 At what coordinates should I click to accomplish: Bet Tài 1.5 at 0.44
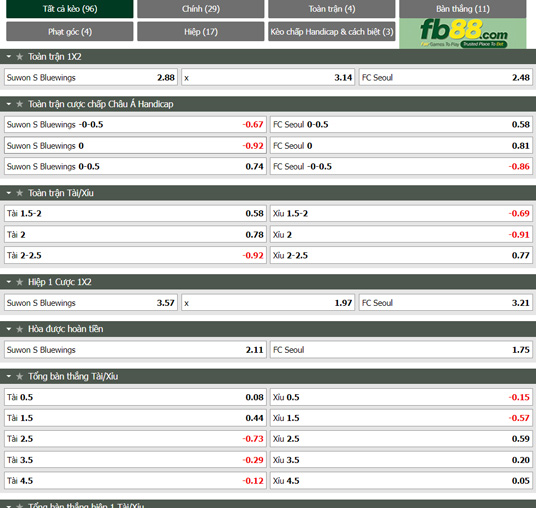135,418
